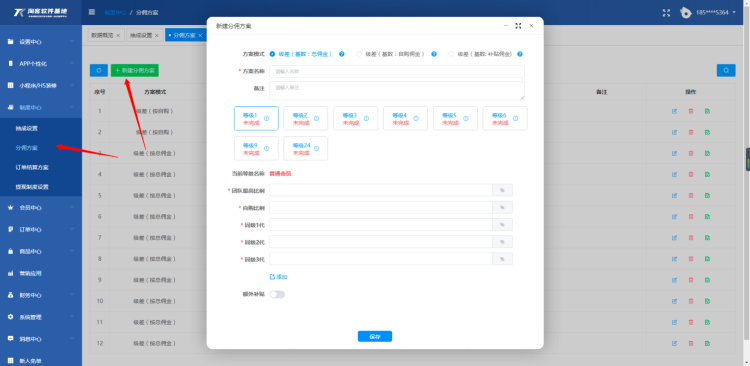Switch to the 抽成设置 tab
This screenshot has width=750, height=366.
(141, 35)
